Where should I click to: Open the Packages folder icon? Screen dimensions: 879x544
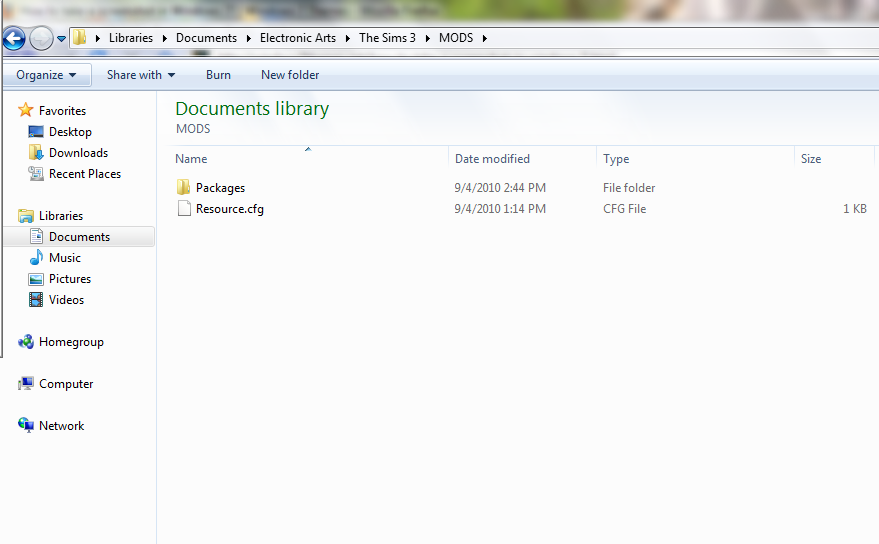click(x=183, y=188)
